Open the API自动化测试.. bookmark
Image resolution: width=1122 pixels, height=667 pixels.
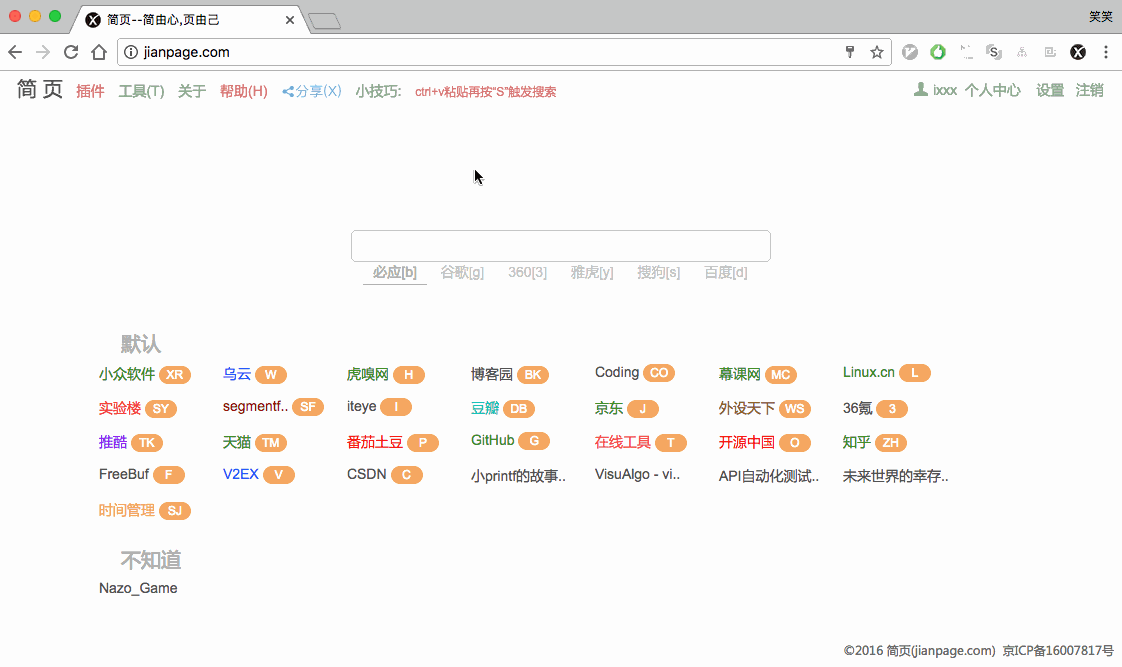[x=769, y=476]
